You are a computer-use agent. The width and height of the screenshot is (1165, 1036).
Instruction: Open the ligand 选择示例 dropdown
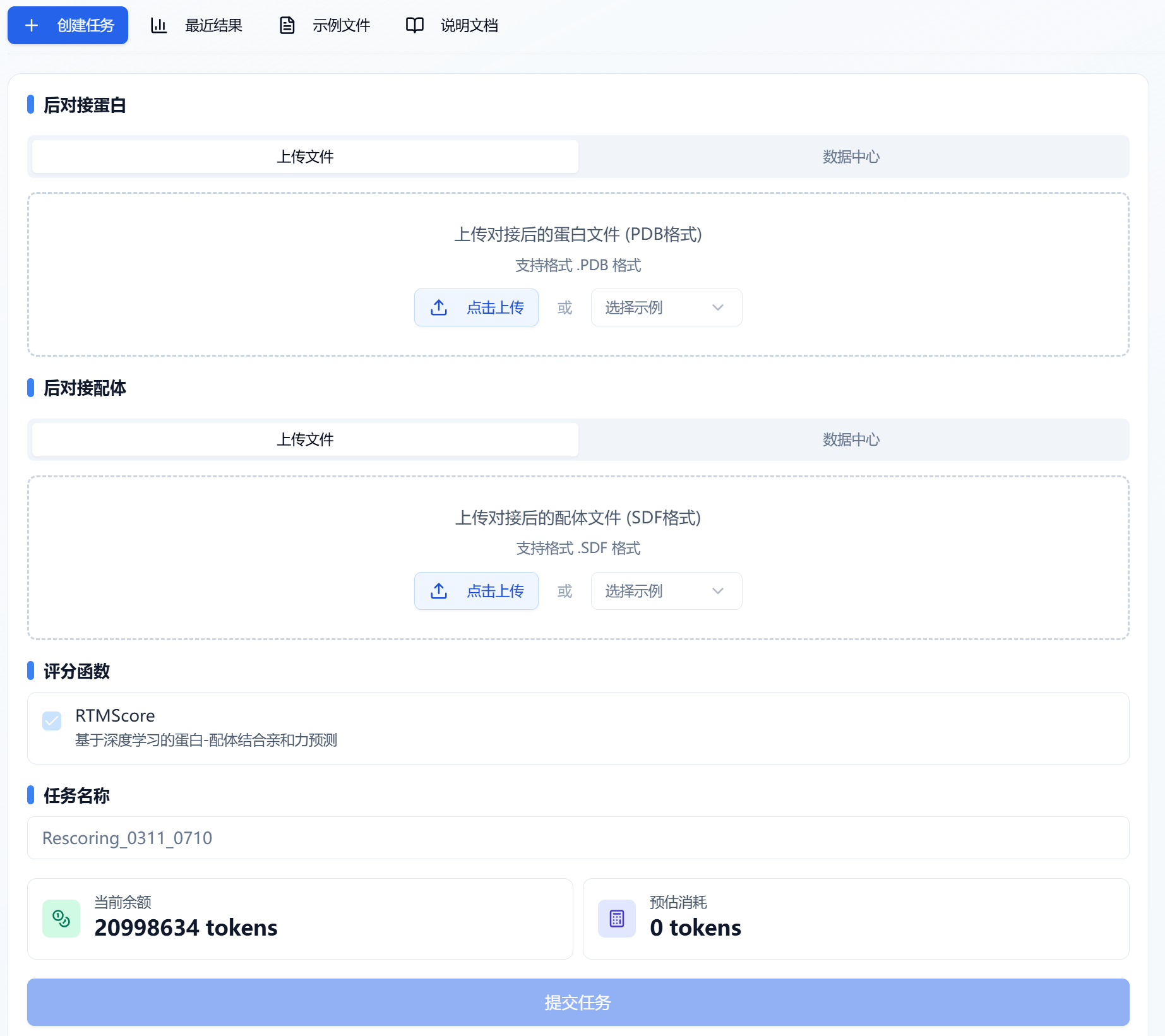[666, 591]
